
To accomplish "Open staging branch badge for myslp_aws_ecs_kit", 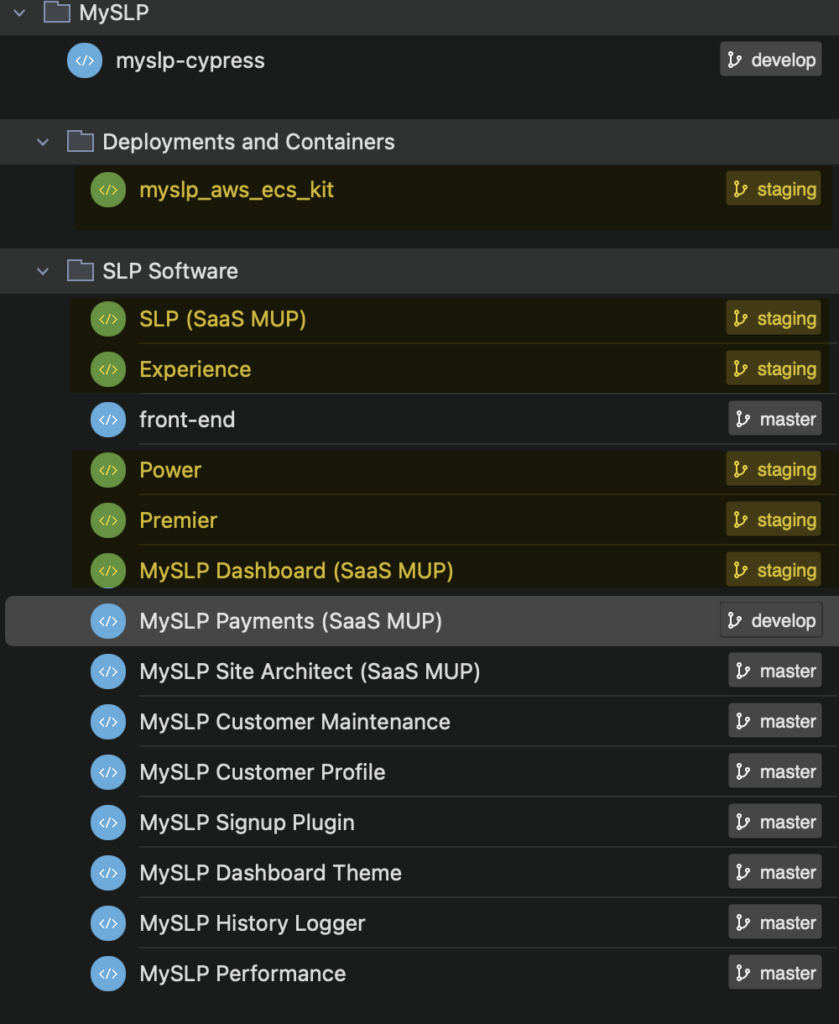I will pos(774,189).
